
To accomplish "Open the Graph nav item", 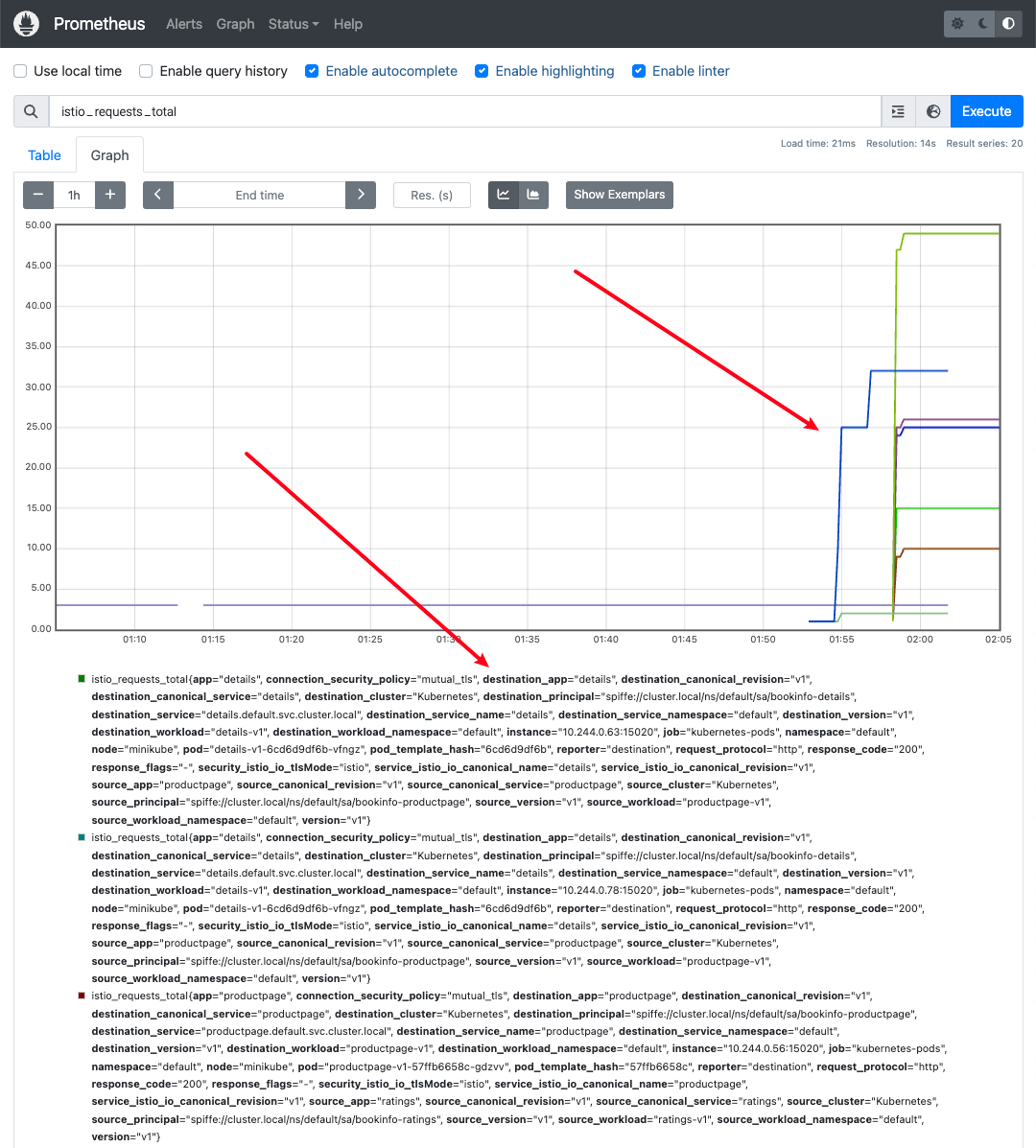I will [236, 23].
